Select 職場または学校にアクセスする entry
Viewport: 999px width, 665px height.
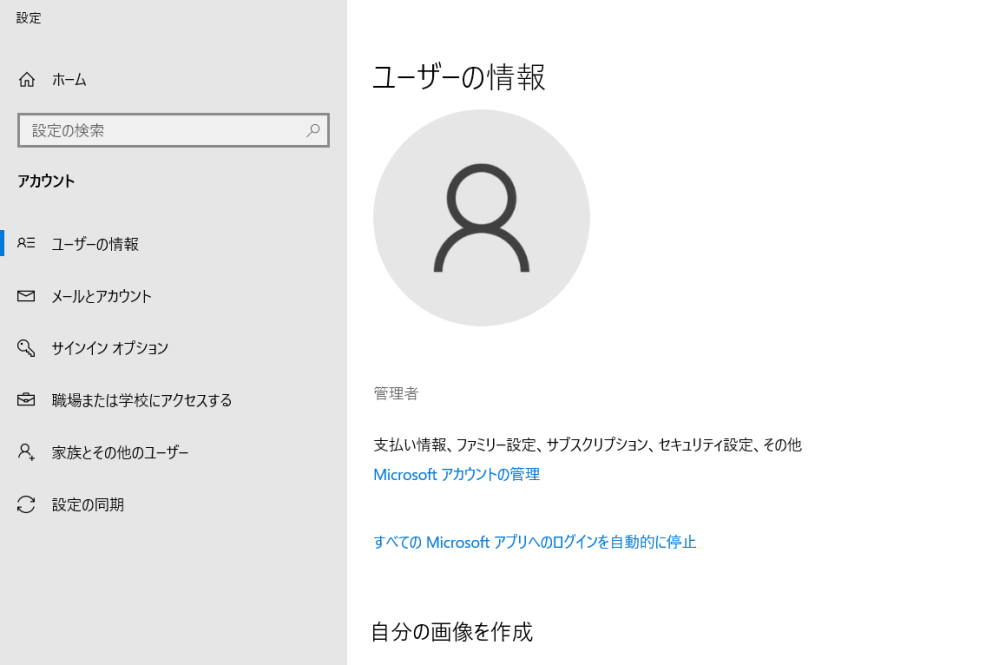click(143, 400)
